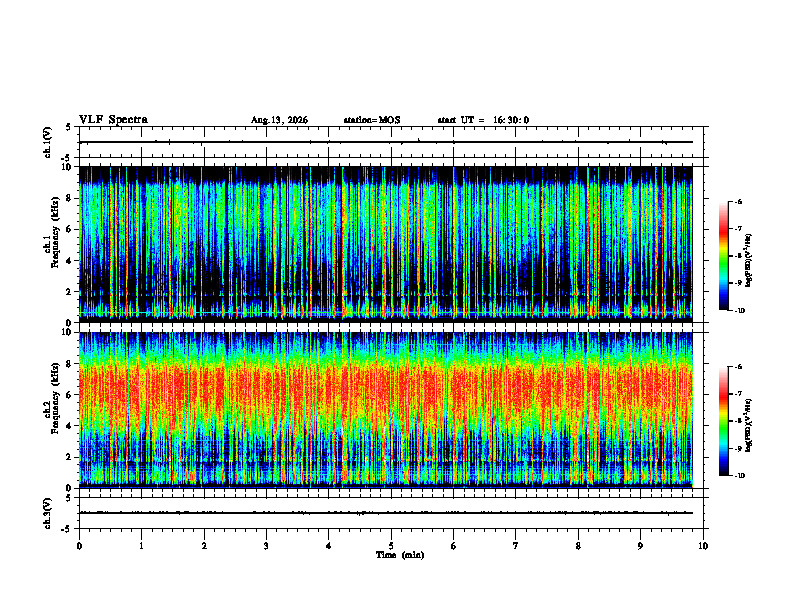The image size is (792, 612).
Task: Click the 7 tick on time axis
Action: tap(516, 546)
